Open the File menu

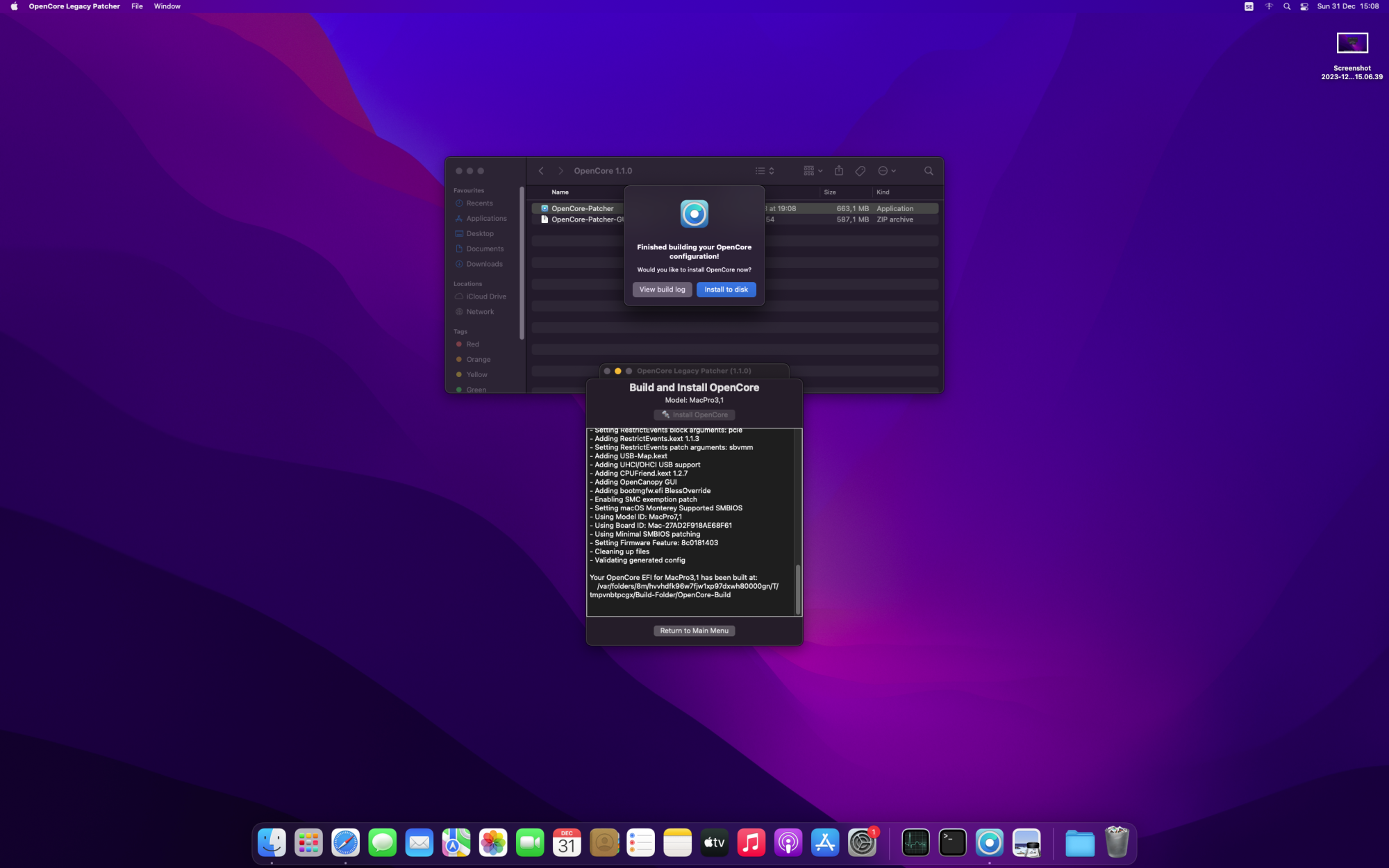[137, 6]
